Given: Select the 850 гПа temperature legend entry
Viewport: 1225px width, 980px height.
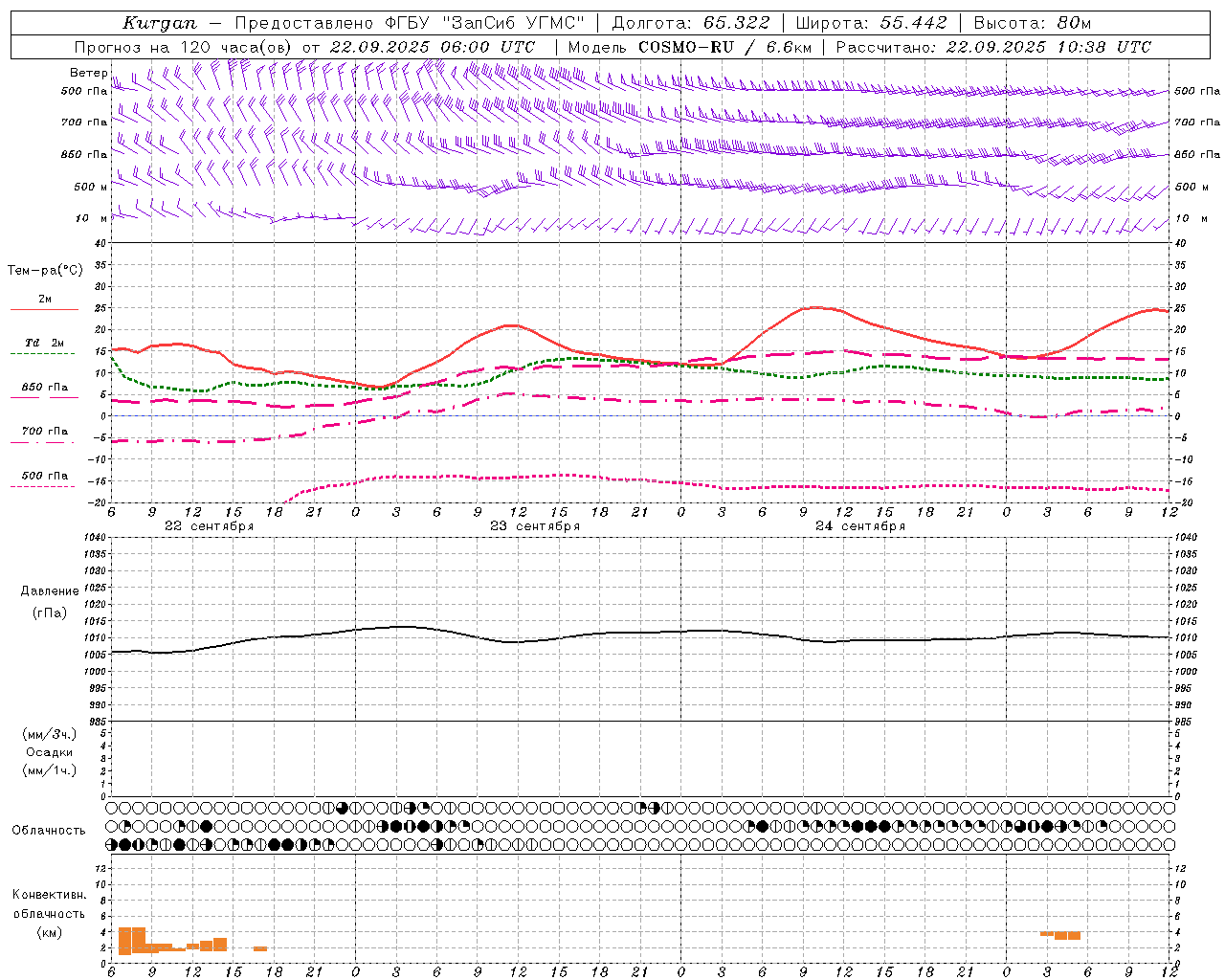Looking at the screenshot, I should click(x=45, y=387).
